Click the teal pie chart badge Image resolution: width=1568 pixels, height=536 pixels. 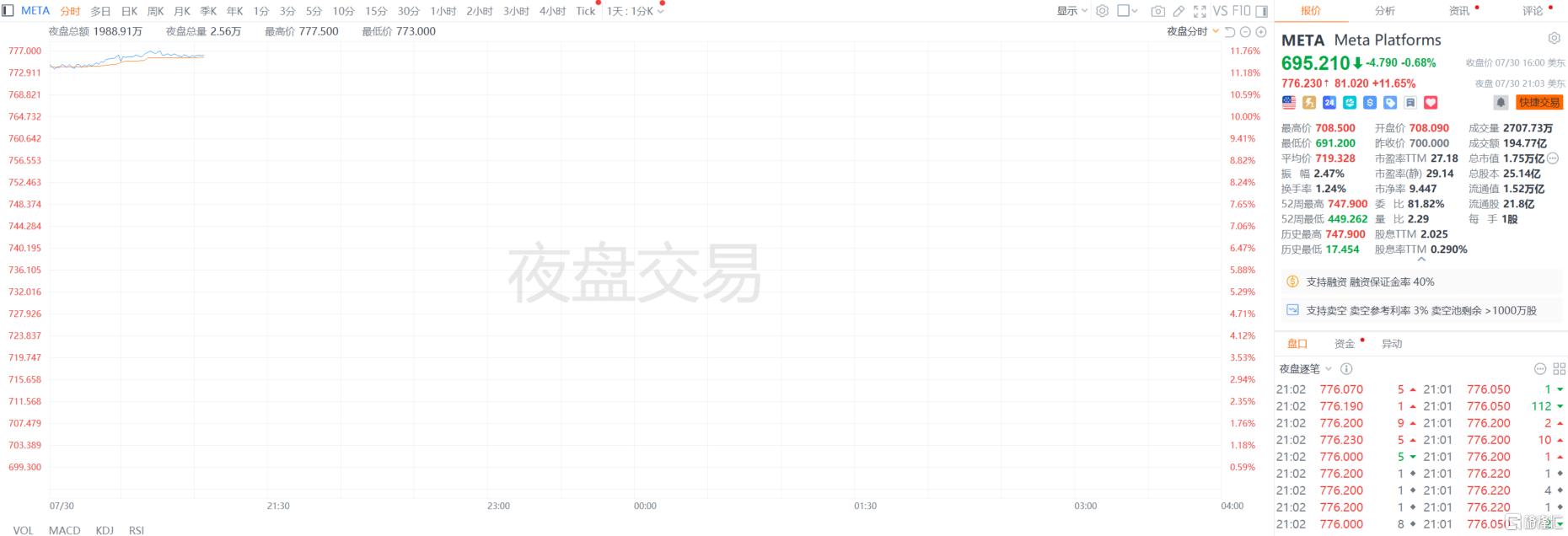tap(1350, 102)
